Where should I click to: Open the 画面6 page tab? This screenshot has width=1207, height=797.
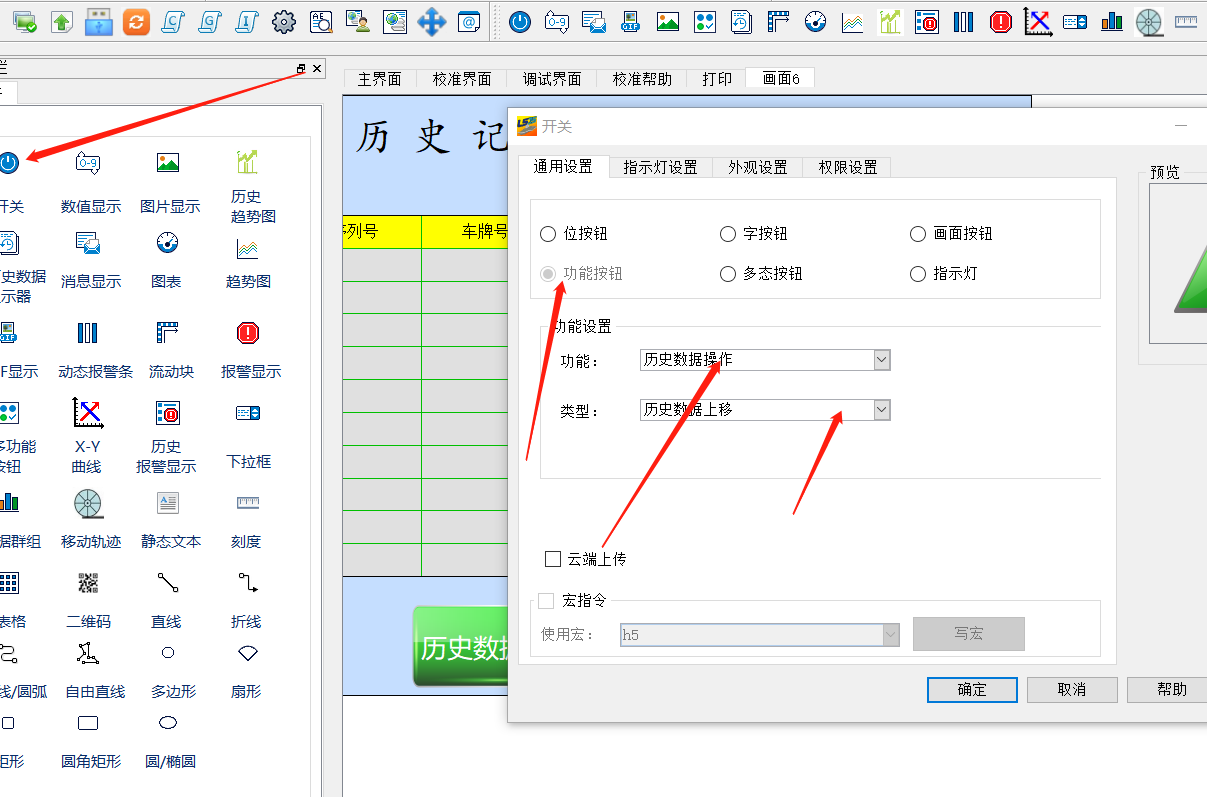781,79
